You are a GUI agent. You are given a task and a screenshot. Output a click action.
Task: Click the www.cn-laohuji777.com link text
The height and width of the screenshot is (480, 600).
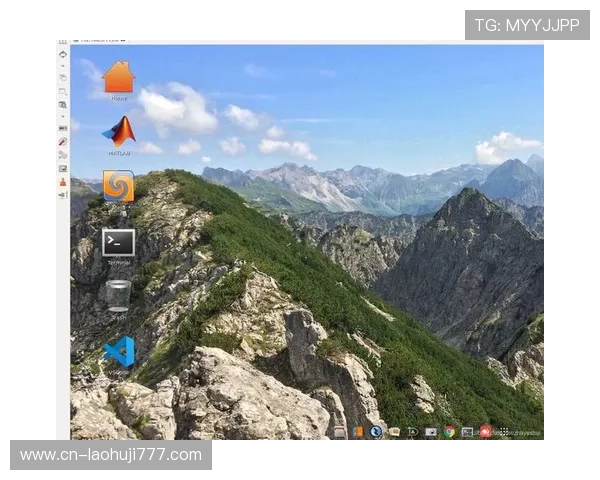[111, 455]
